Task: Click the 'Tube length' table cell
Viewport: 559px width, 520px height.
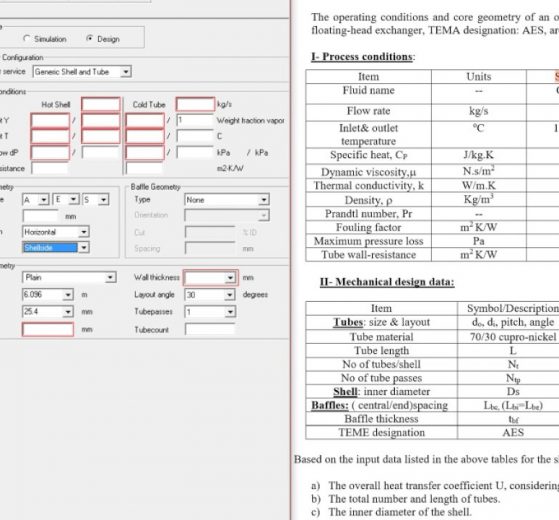Action: (x=381, y=351)
